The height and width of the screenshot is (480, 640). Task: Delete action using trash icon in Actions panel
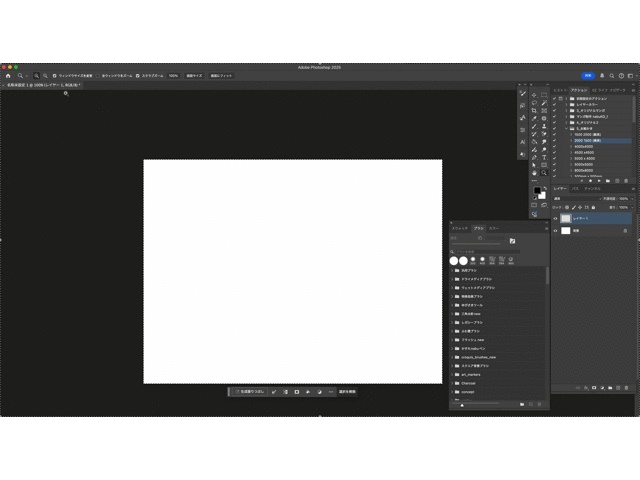(626, 180)
